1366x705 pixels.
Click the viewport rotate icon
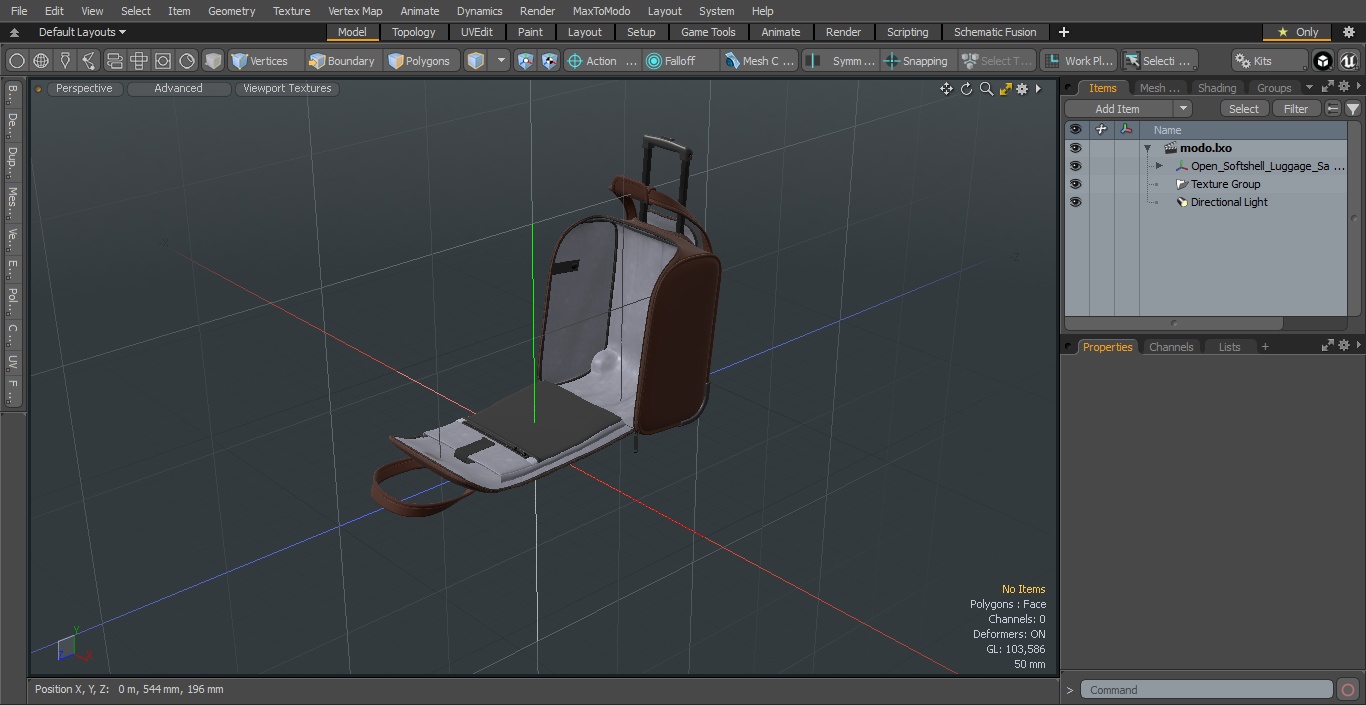(966, 89)
